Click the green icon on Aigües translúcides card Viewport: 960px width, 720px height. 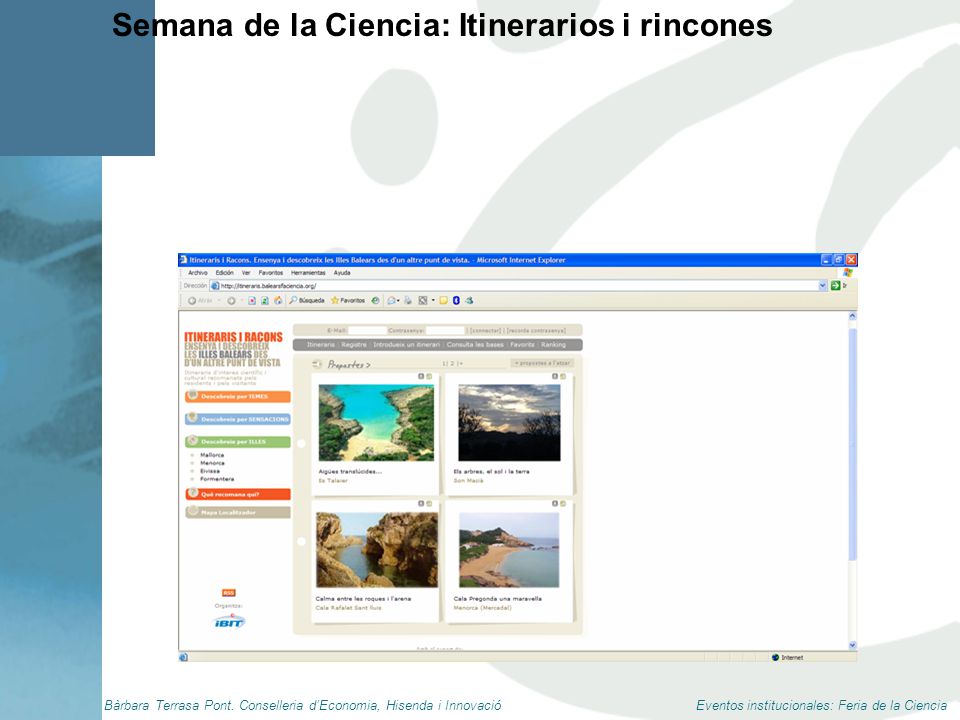[429, 377]
